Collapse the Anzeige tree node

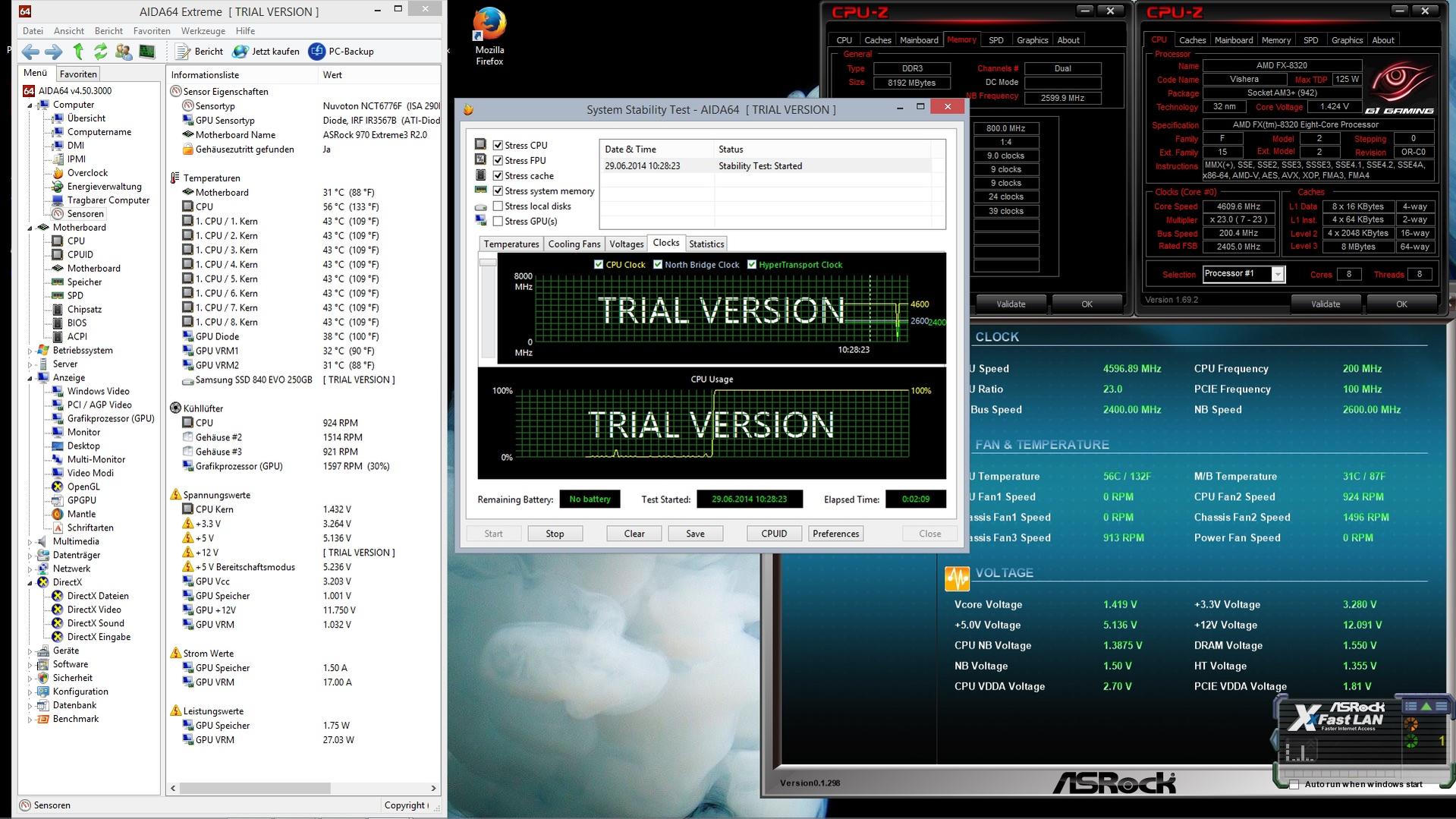[30, 378]
